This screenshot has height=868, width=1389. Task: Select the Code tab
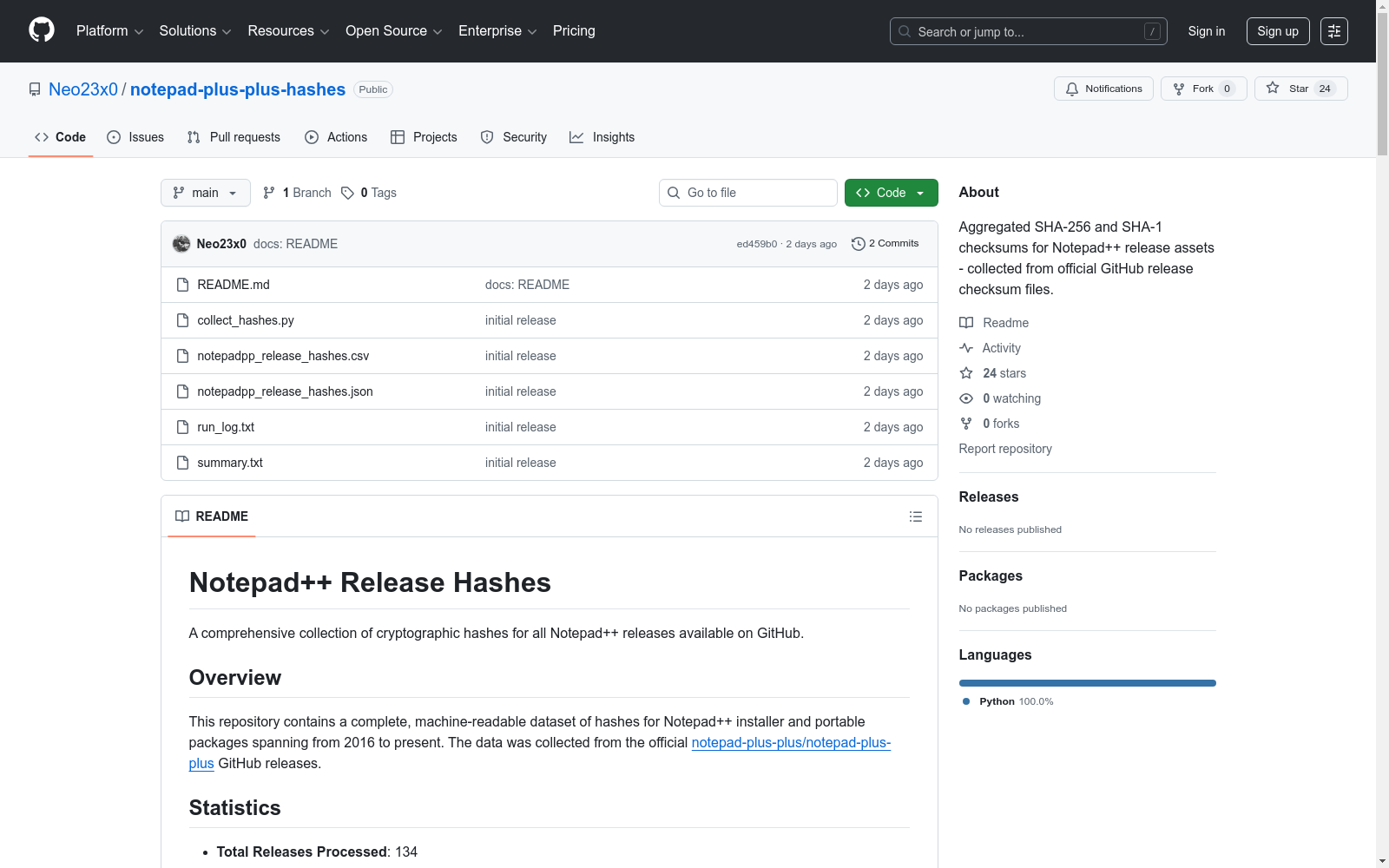click(61, 137)
